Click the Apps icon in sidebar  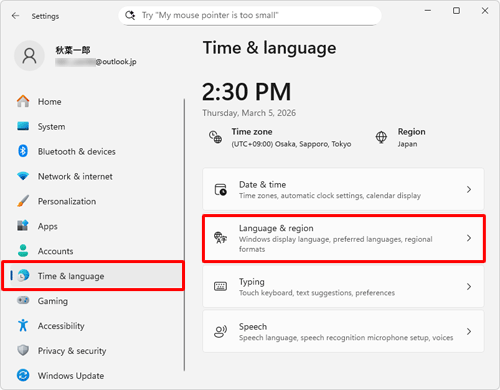(23, 226)
